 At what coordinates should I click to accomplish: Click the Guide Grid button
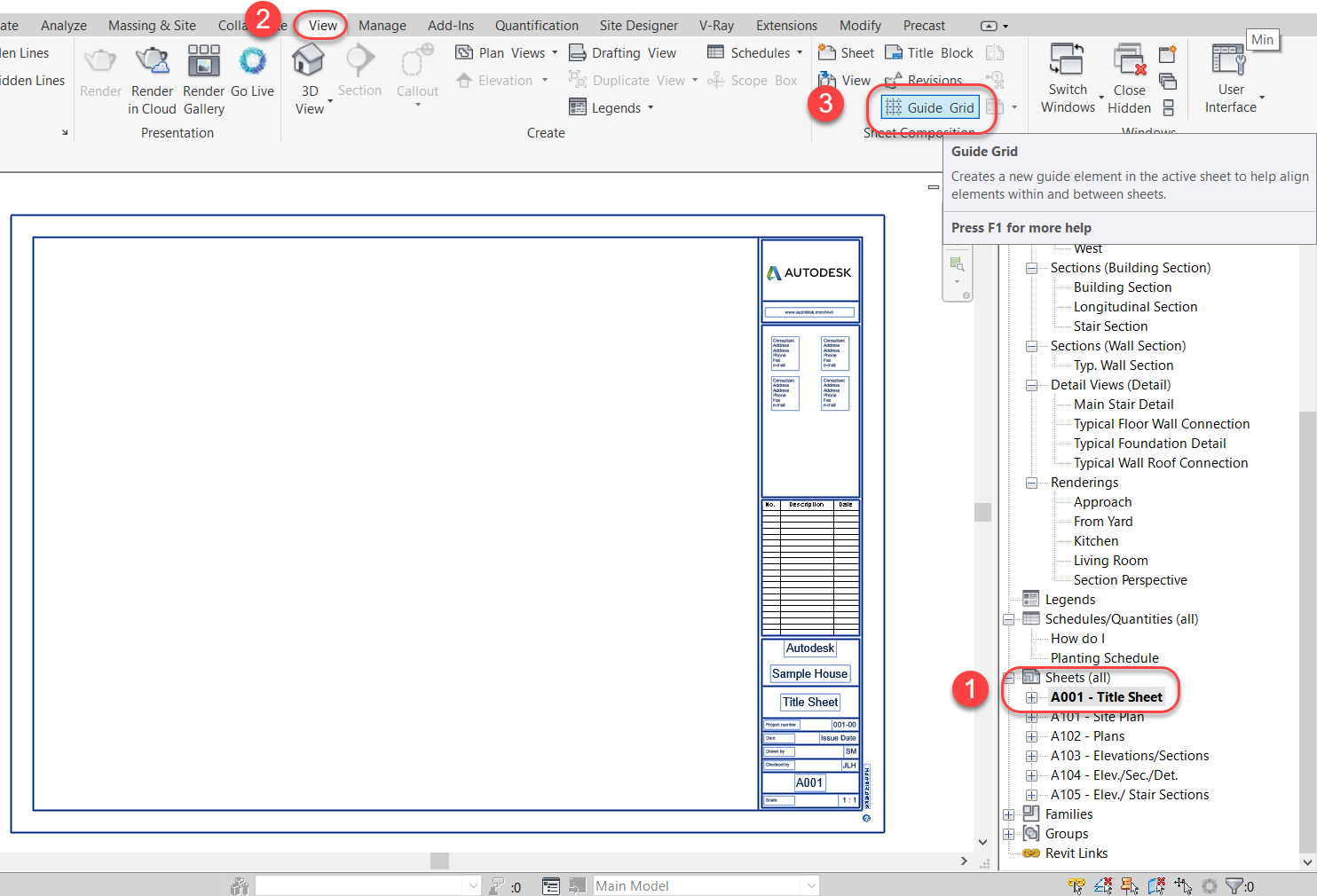tap(929, 106)
